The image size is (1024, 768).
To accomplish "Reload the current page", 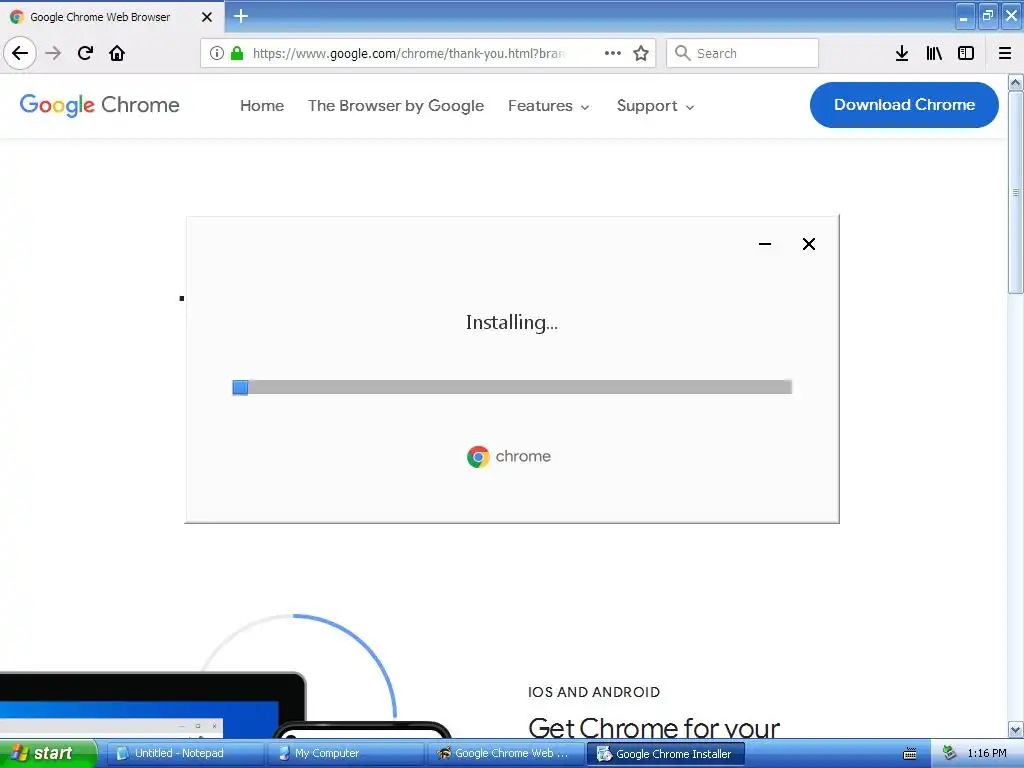I will (85, 53).
